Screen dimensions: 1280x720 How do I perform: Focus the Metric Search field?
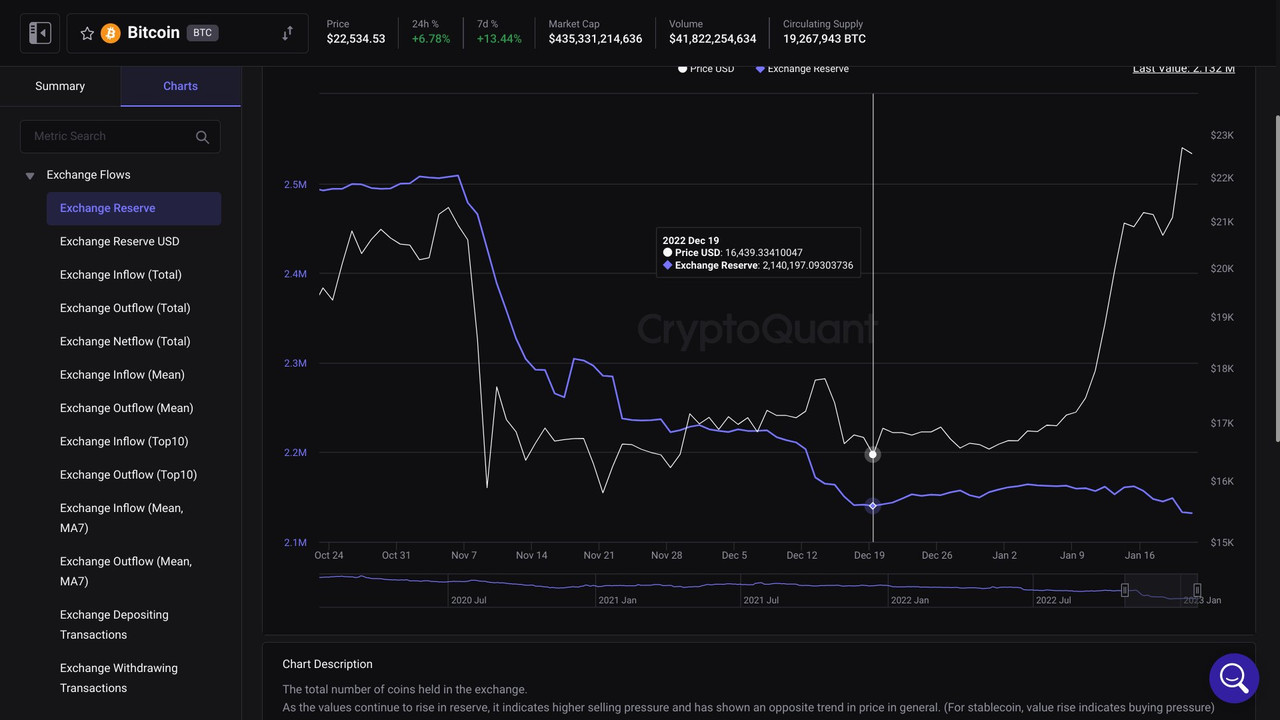click(120, 136)
